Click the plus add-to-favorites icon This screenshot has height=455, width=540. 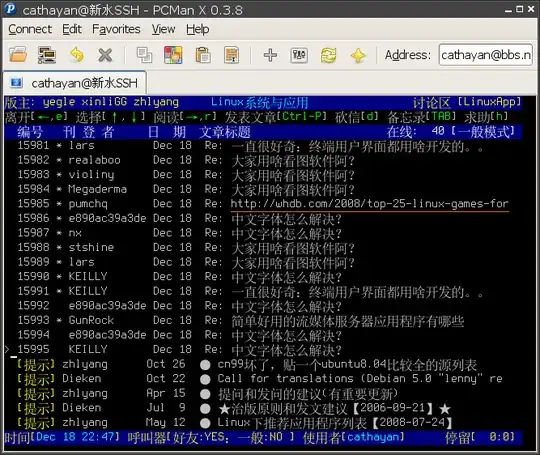click(x=270, y=55)
